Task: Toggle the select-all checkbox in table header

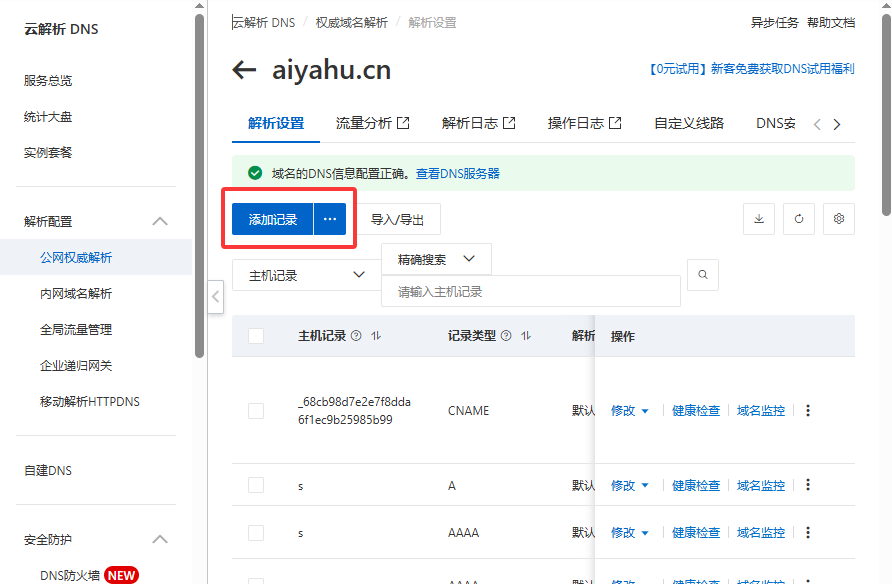Action: [256, 336]
